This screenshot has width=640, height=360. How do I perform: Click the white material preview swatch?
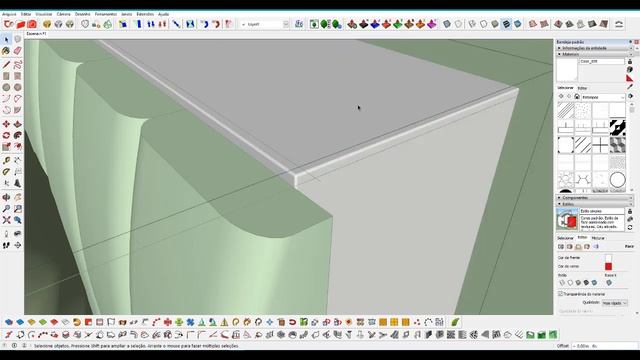click(567, 69)
